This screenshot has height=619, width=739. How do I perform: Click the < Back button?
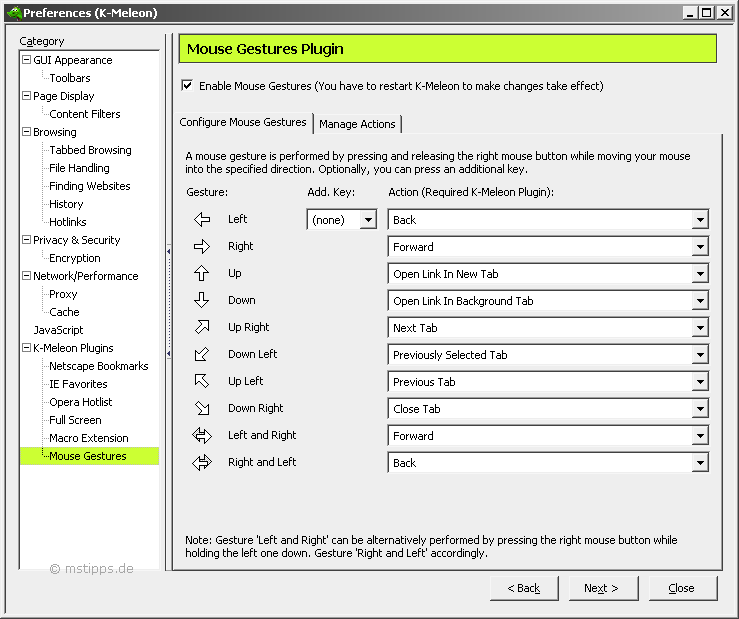524,588
